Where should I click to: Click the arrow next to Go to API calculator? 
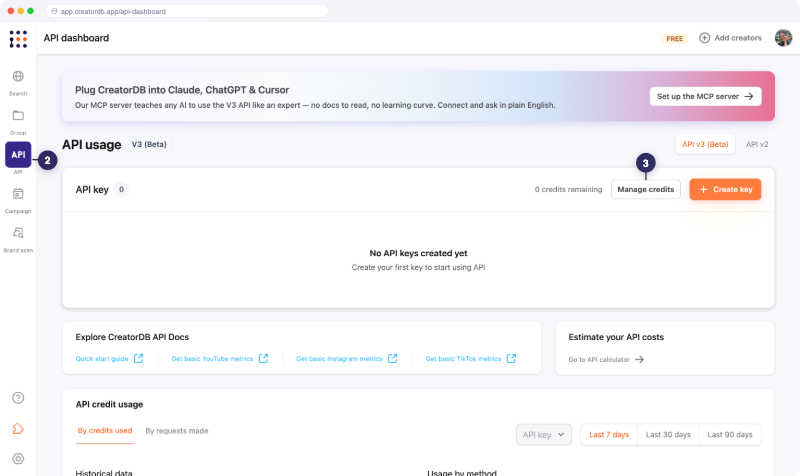point(639,360)
